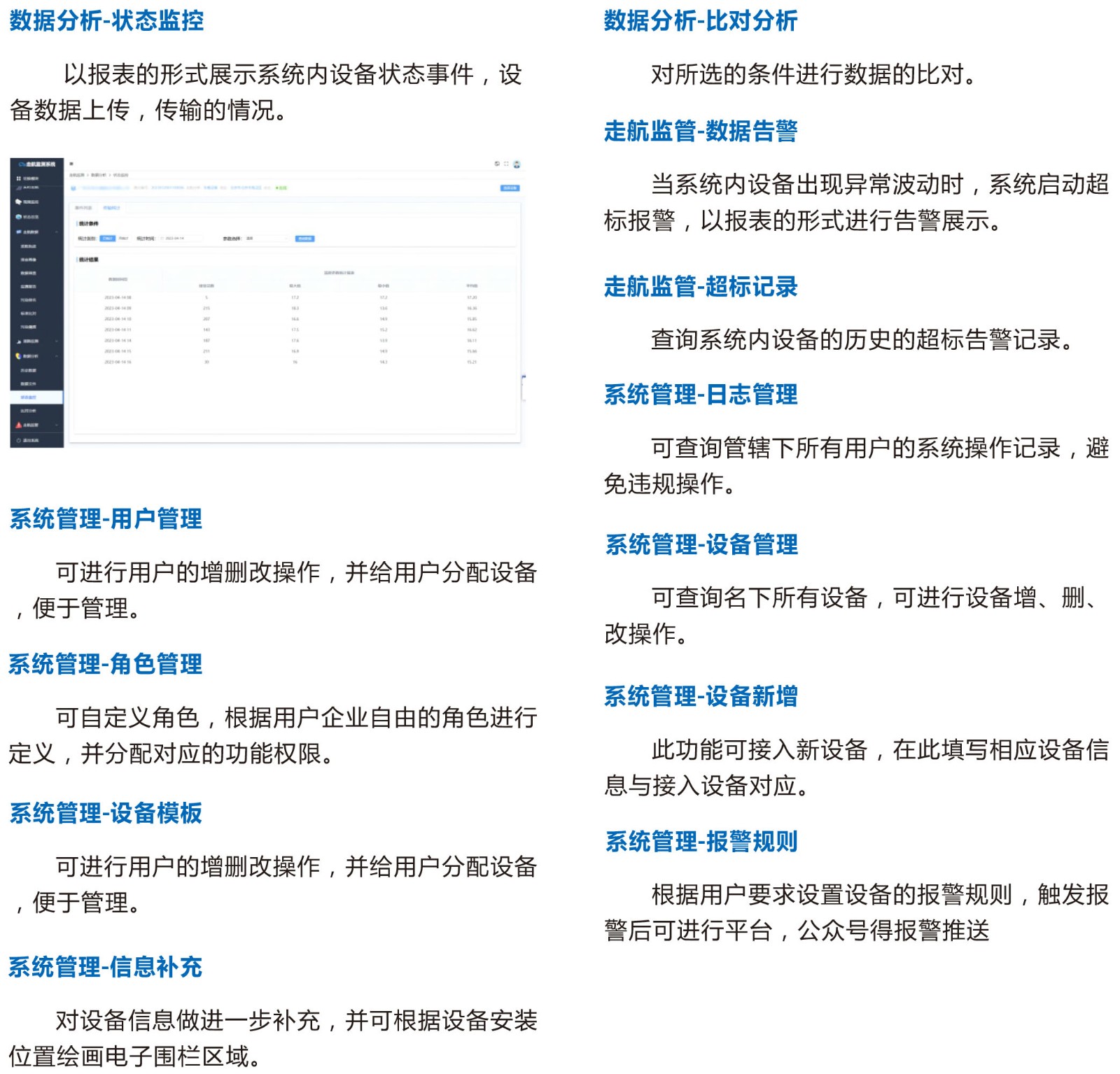Click the fullscreen icon in top bar
The width and height of the screenshot is (1120, 1074).
pos(506,164)
